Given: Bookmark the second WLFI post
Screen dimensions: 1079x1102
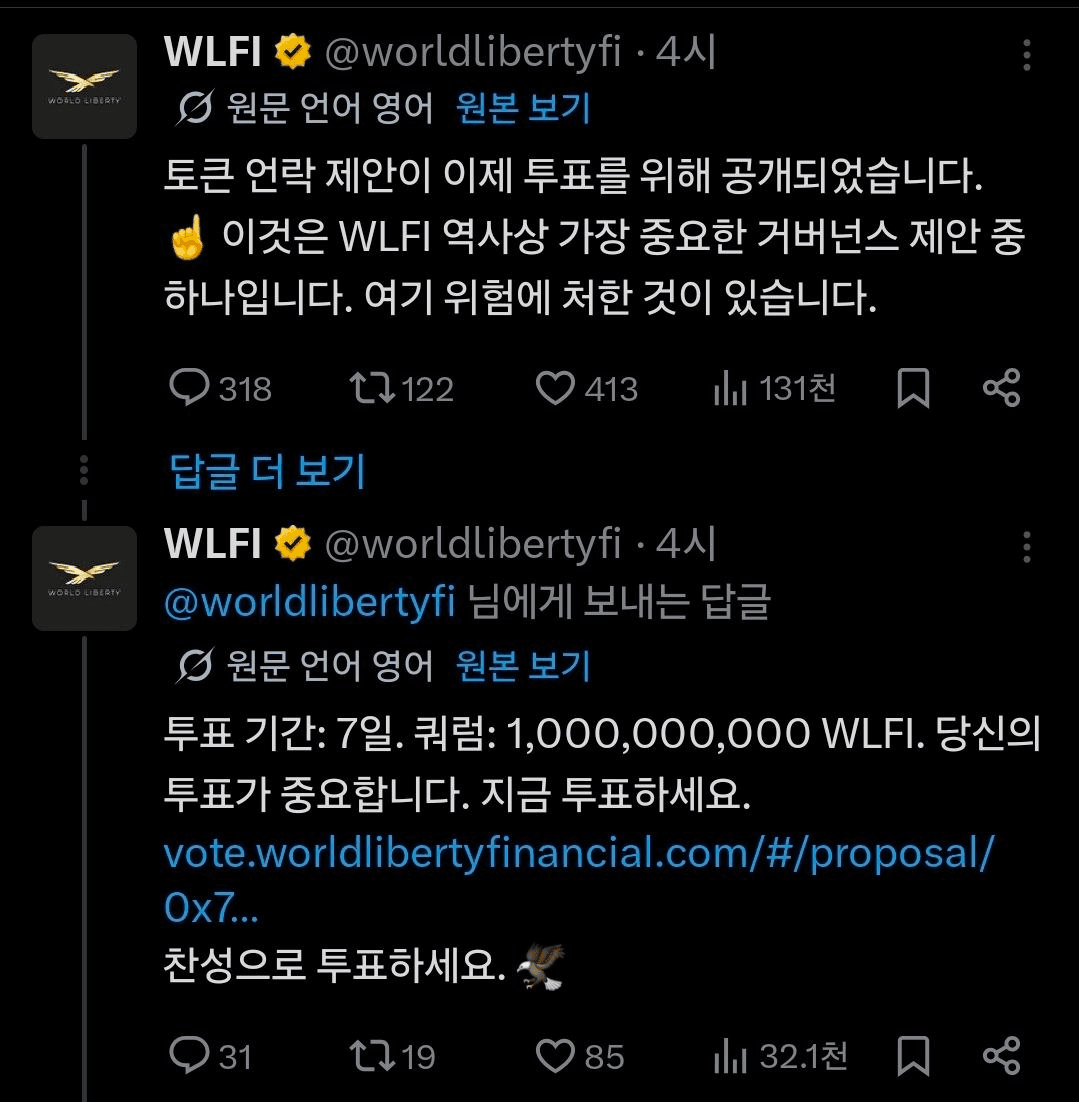Looking at the screenshot, I should tap(913, 1056).
